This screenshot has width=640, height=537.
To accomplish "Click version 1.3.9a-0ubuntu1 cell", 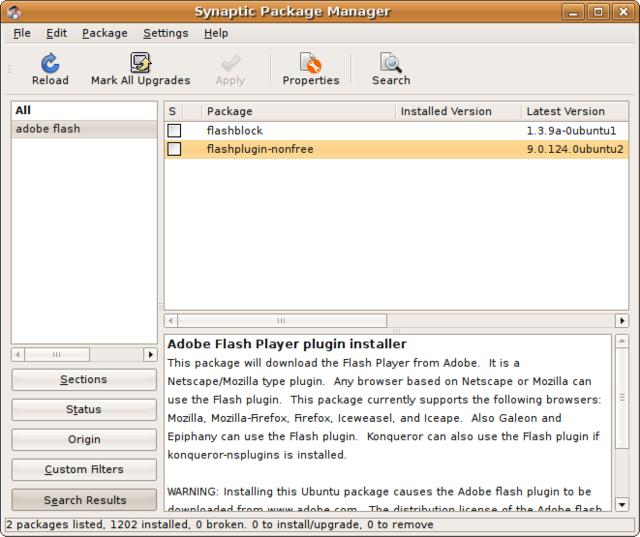I will 571,131.
